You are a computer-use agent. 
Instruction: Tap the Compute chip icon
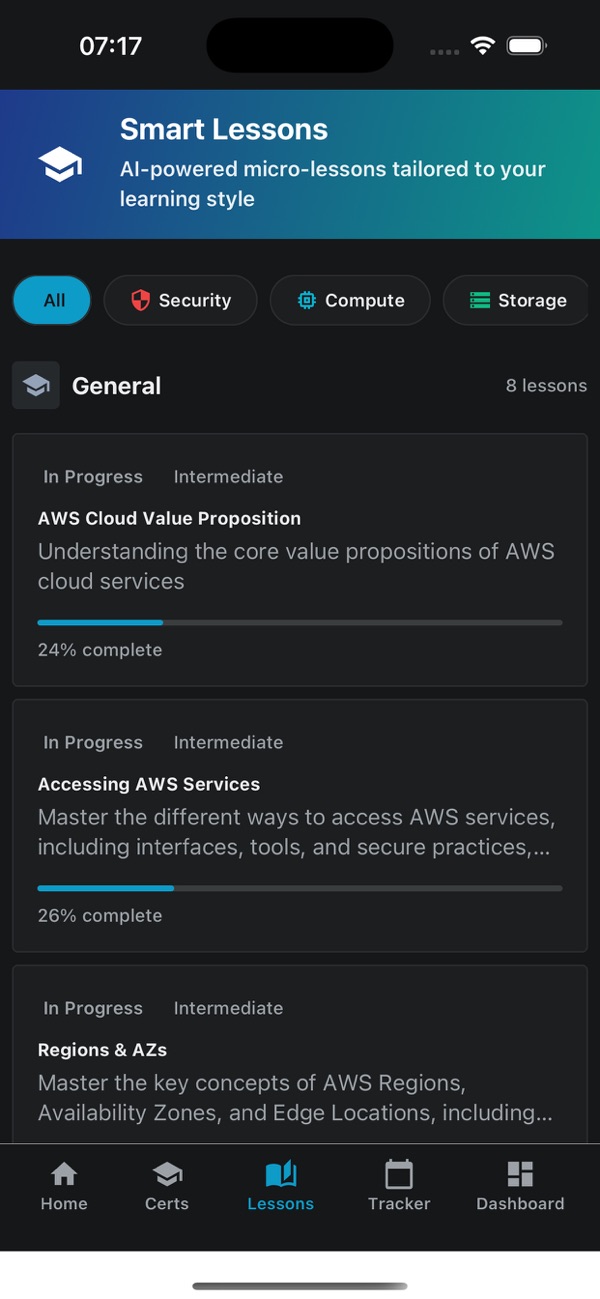pyautogui.click(x=307, y=300)
